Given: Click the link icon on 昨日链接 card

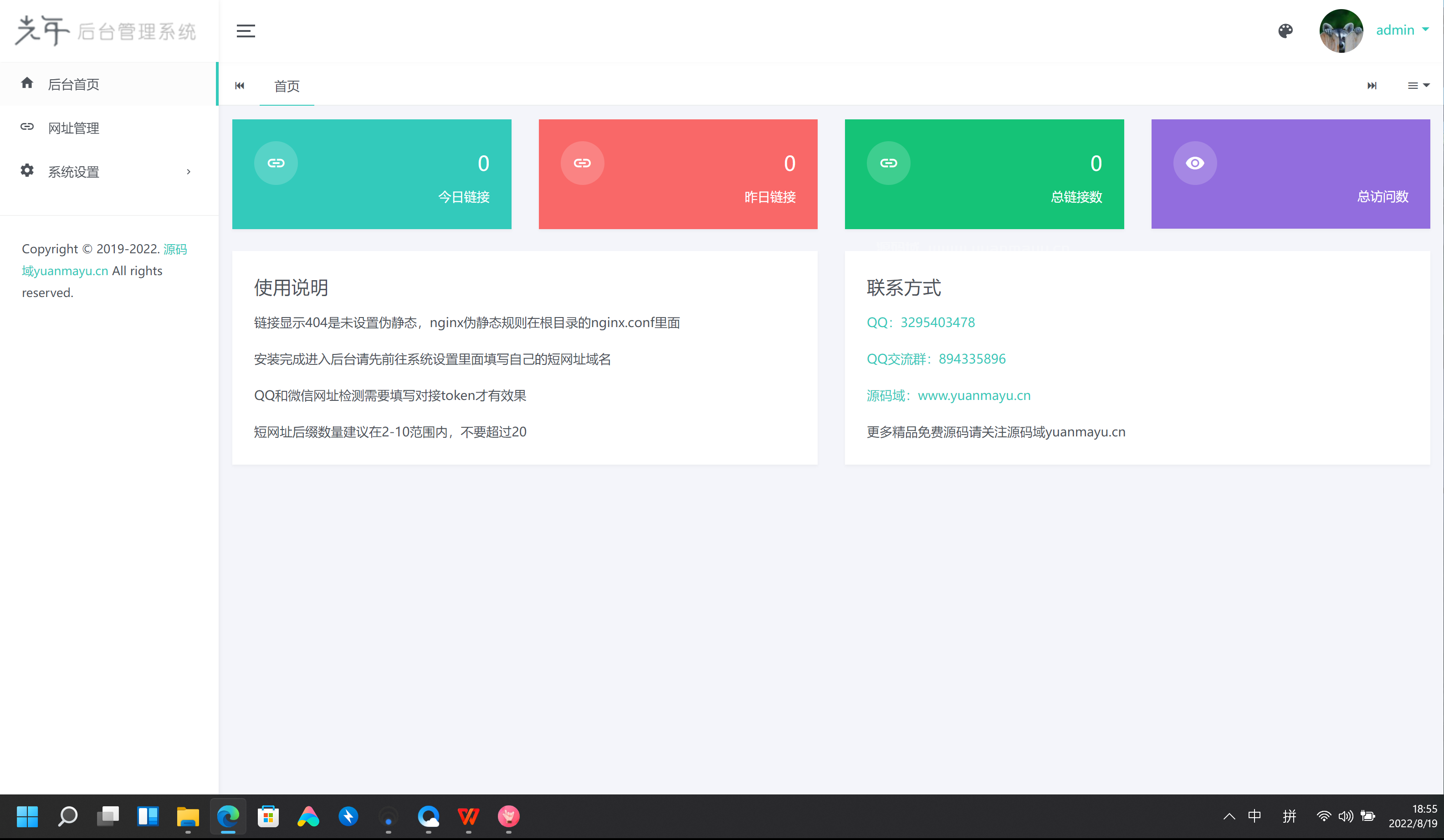Looking at the screenshot, I should (582, 163).
